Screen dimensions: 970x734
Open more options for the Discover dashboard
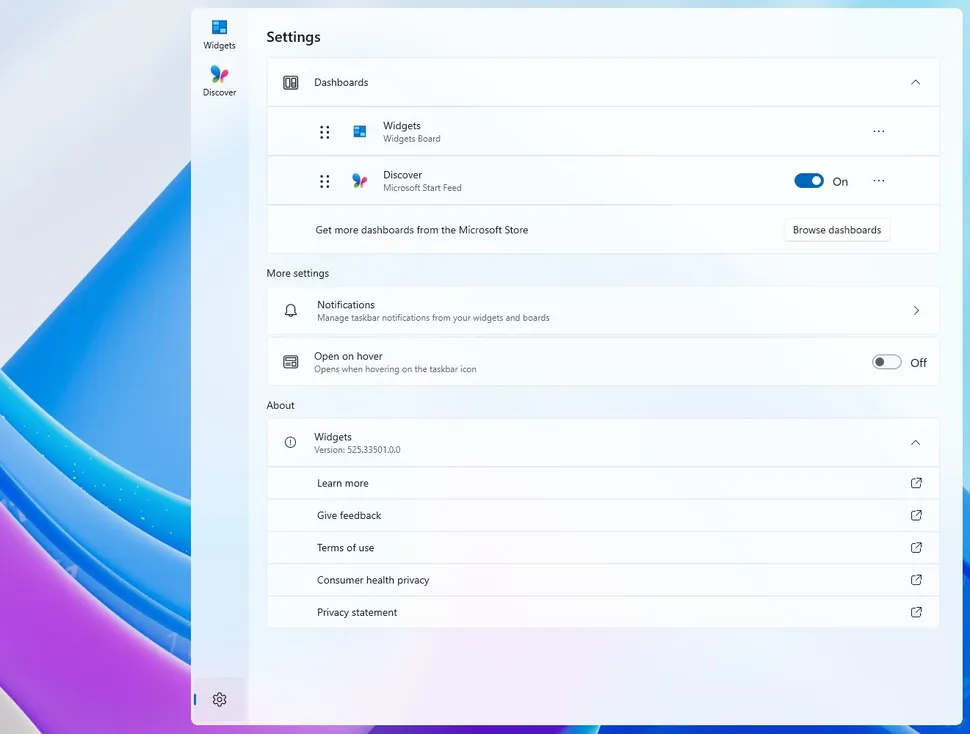[878, 181]
